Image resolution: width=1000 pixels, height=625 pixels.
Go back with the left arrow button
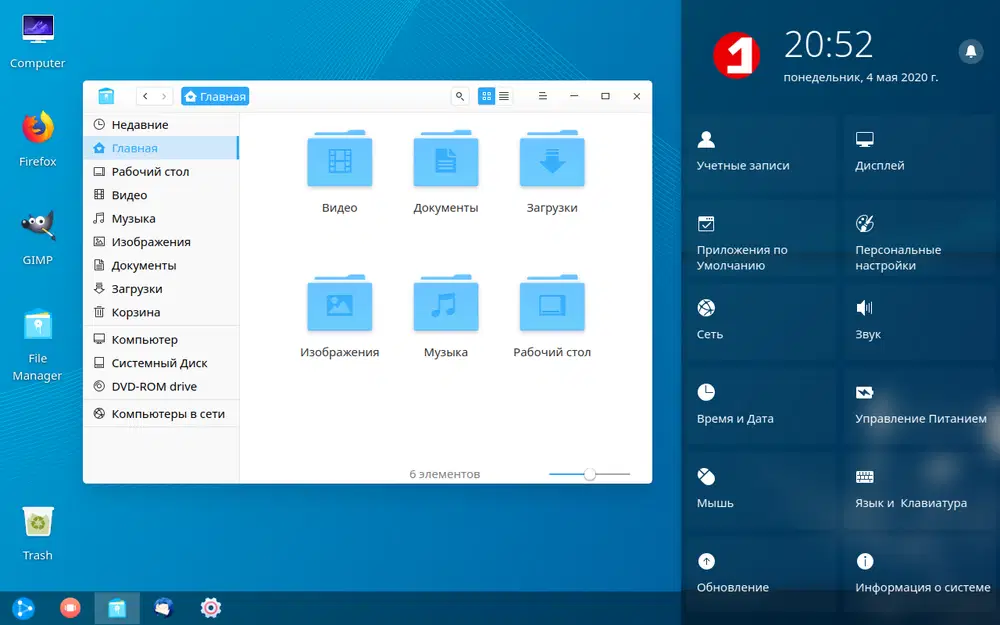click(x=145, y=96)
